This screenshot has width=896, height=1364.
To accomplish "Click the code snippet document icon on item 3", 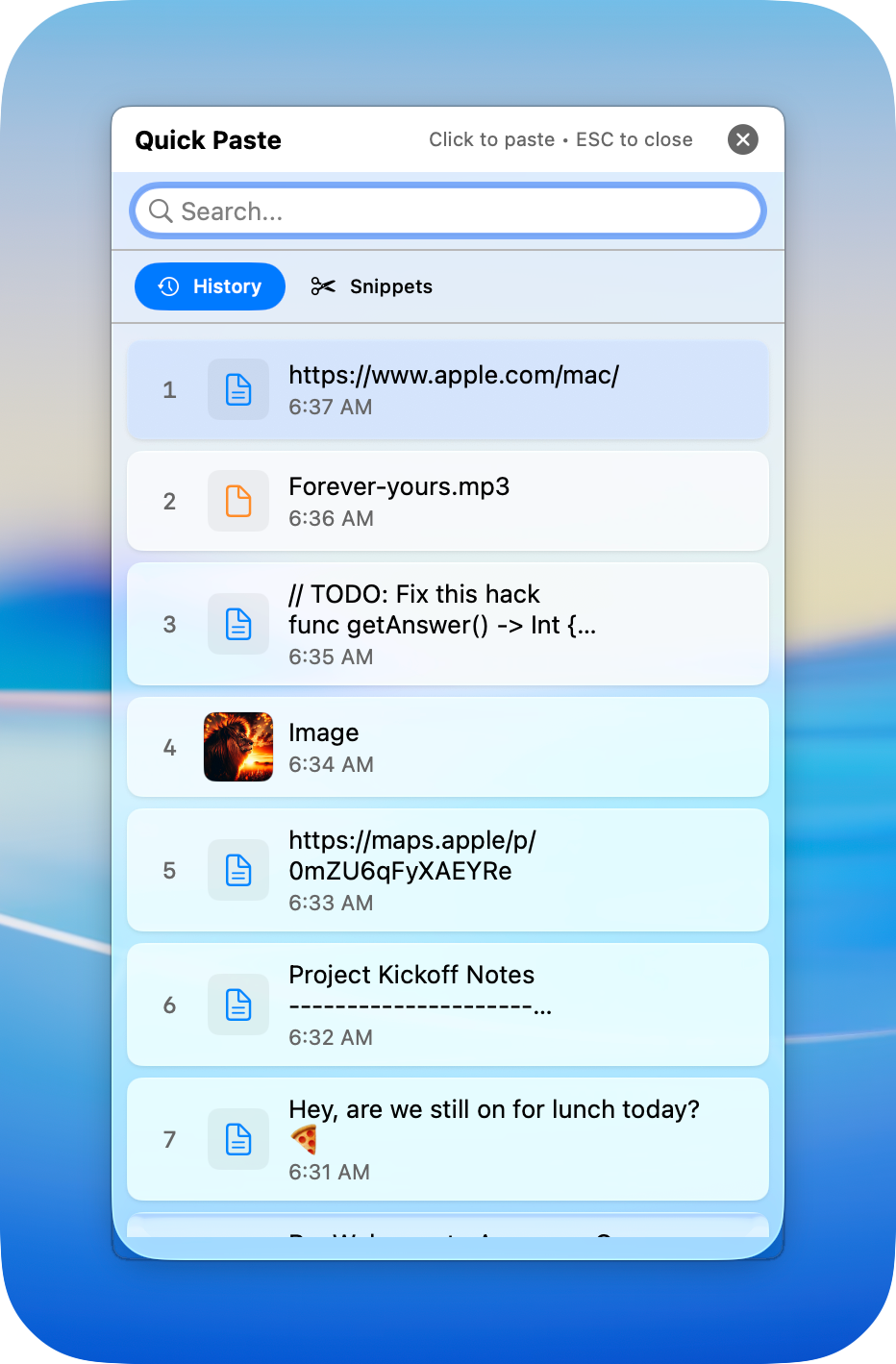I will [x=237, y=624].
